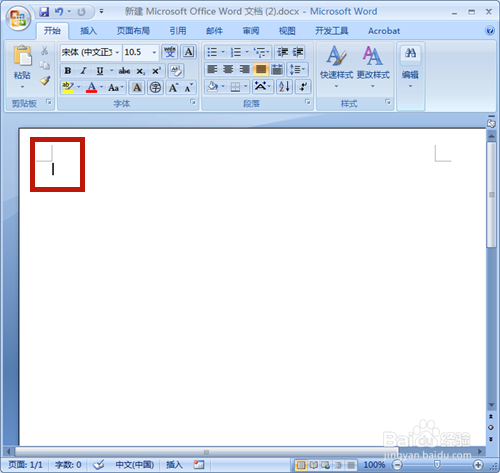This screenshot has width=500, height=473.
Task: Apply yellow text highlight color
Action: click(68, 87)
